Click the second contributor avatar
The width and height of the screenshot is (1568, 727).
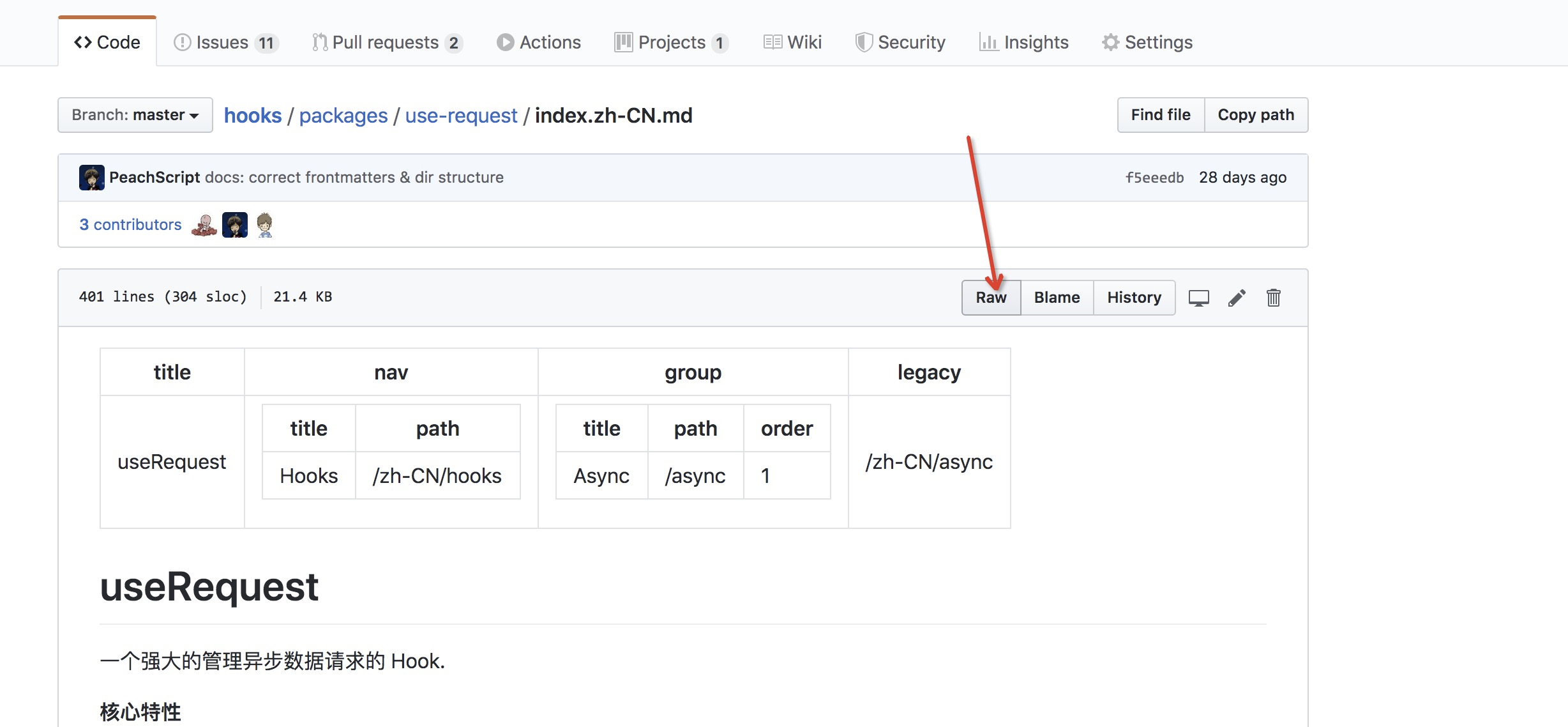point(235,225)
